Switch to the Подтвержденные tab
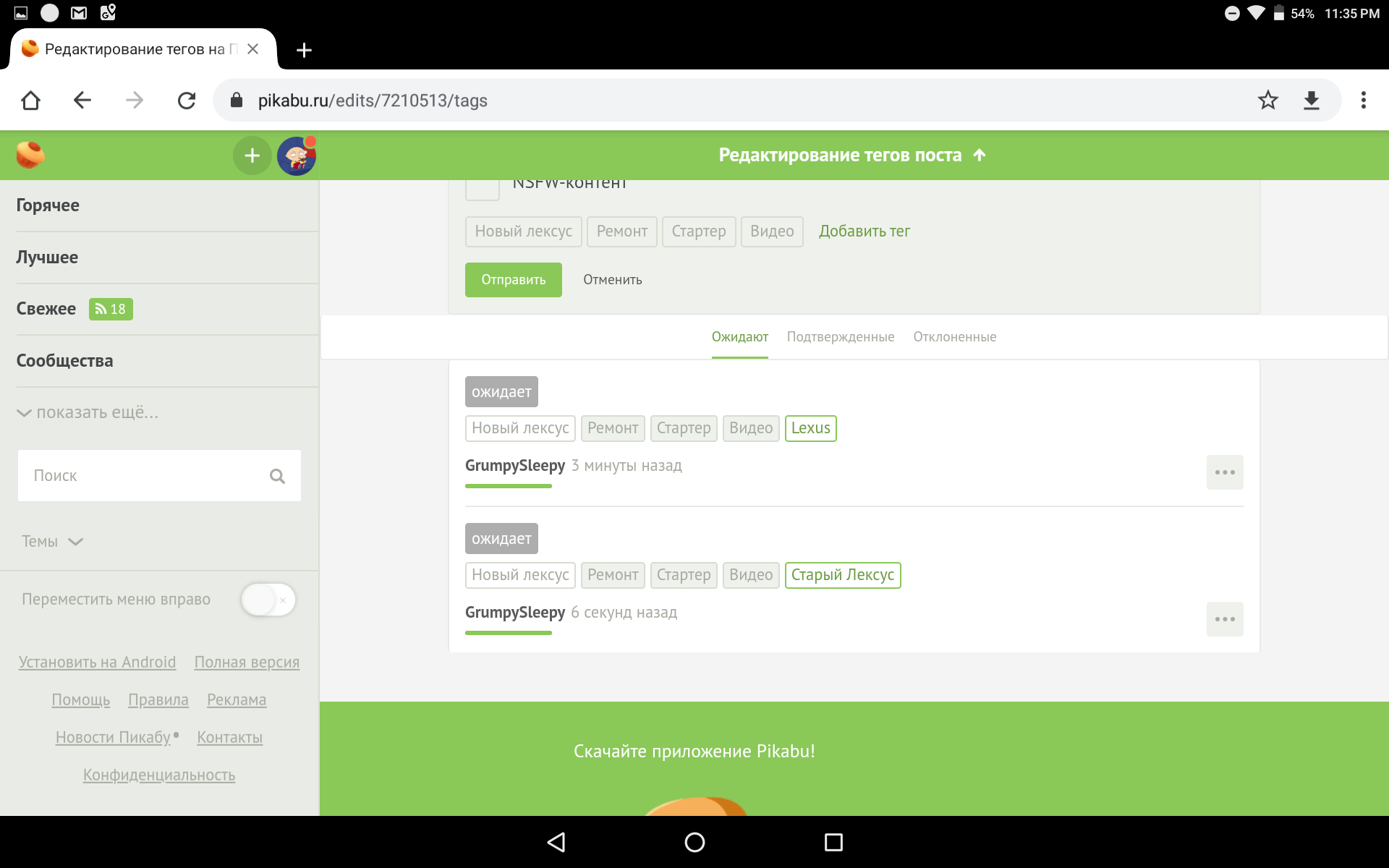The image size is (1389, 868). tap(840, 337)
